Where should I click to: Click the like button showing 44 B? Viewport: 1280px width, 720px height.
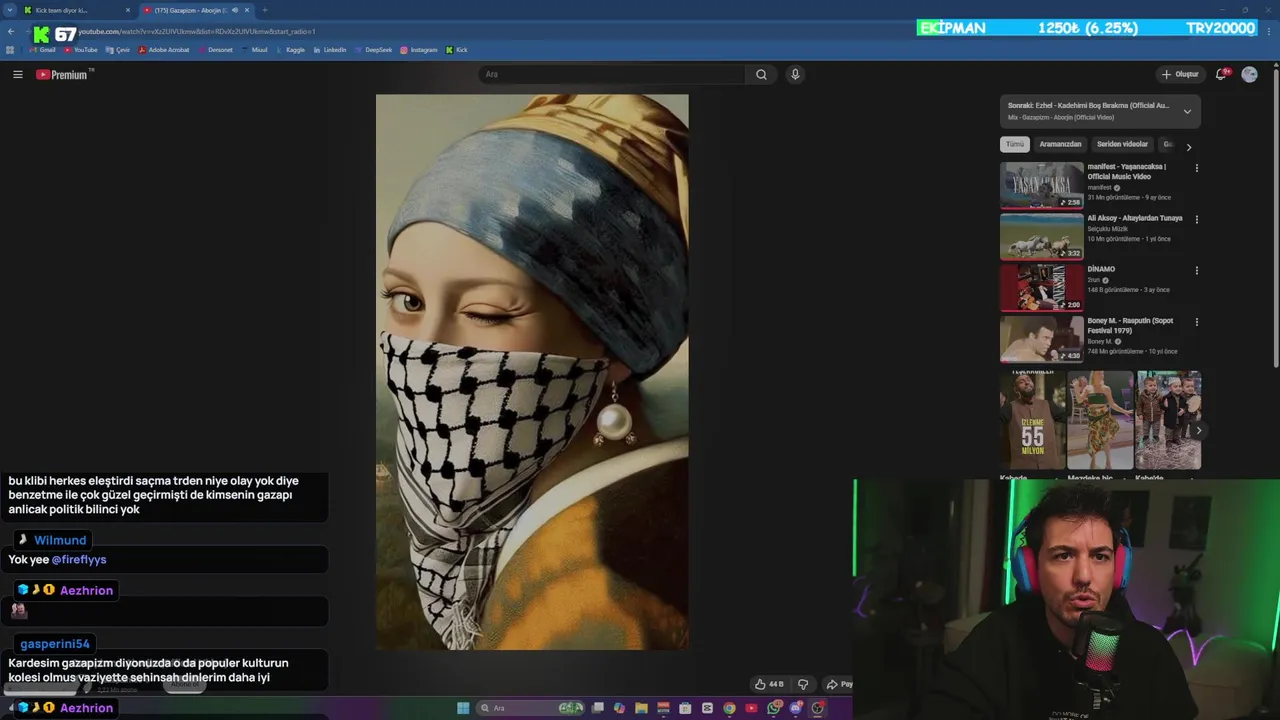(769, 684)
